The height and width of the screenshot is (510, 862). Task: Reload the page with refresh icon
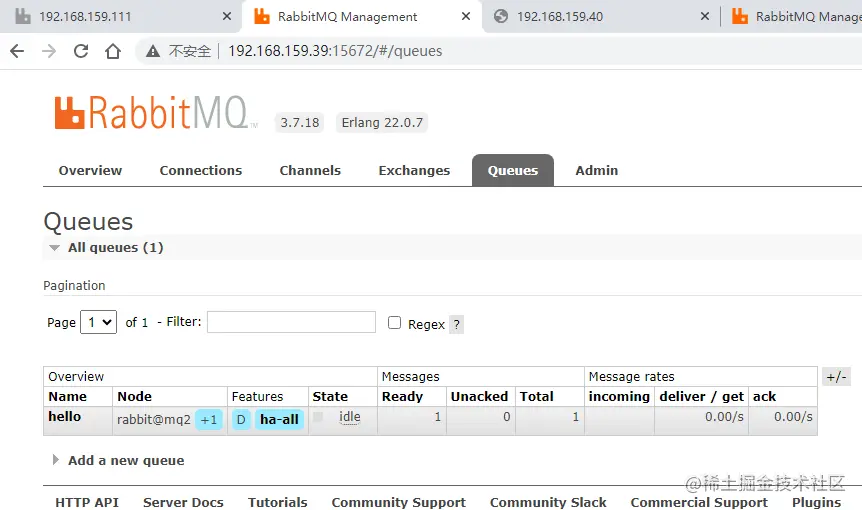[x=81, y=51]
